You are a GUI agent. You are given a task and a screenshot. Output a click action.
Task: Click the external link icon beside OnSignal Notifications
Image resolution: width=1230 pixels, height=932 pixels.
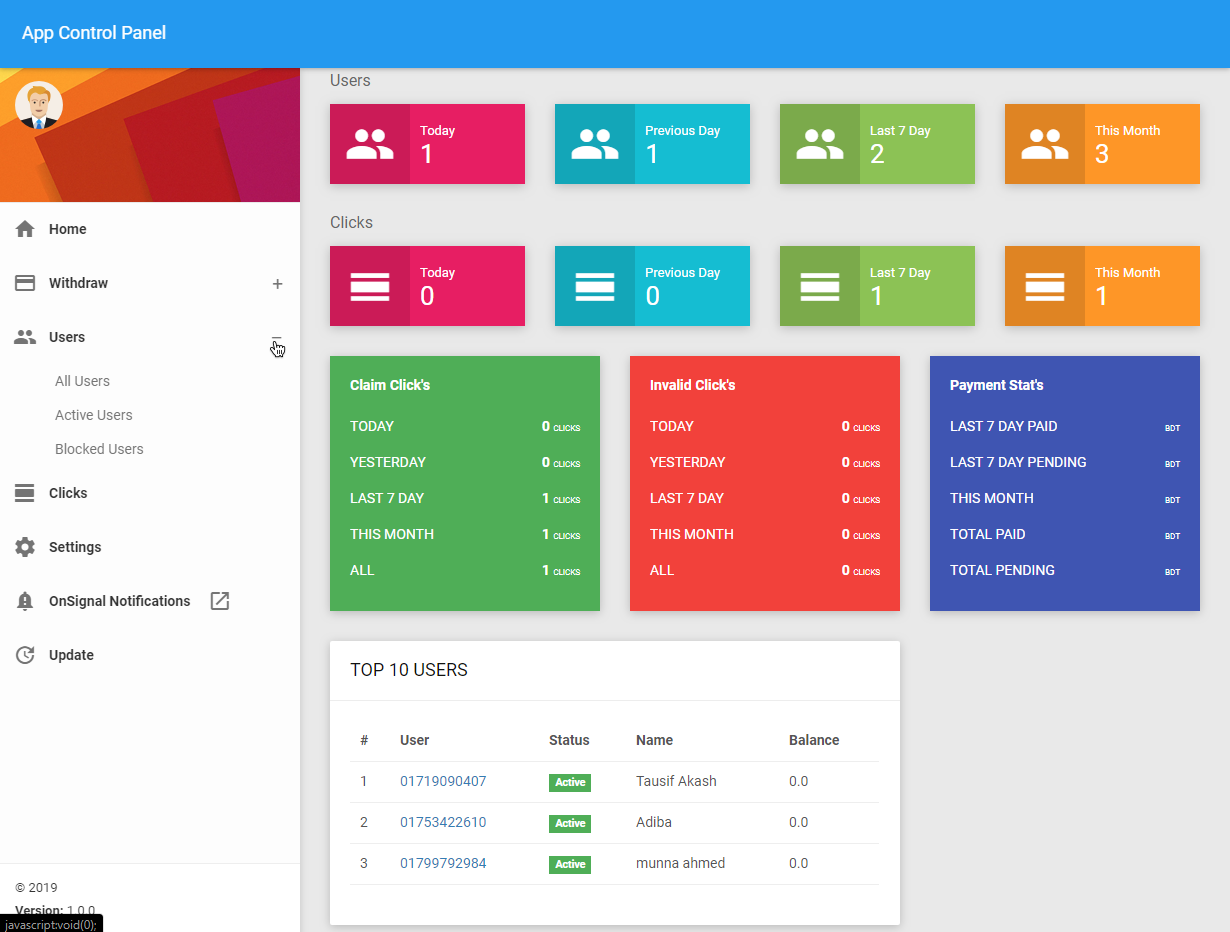[220, 601]
